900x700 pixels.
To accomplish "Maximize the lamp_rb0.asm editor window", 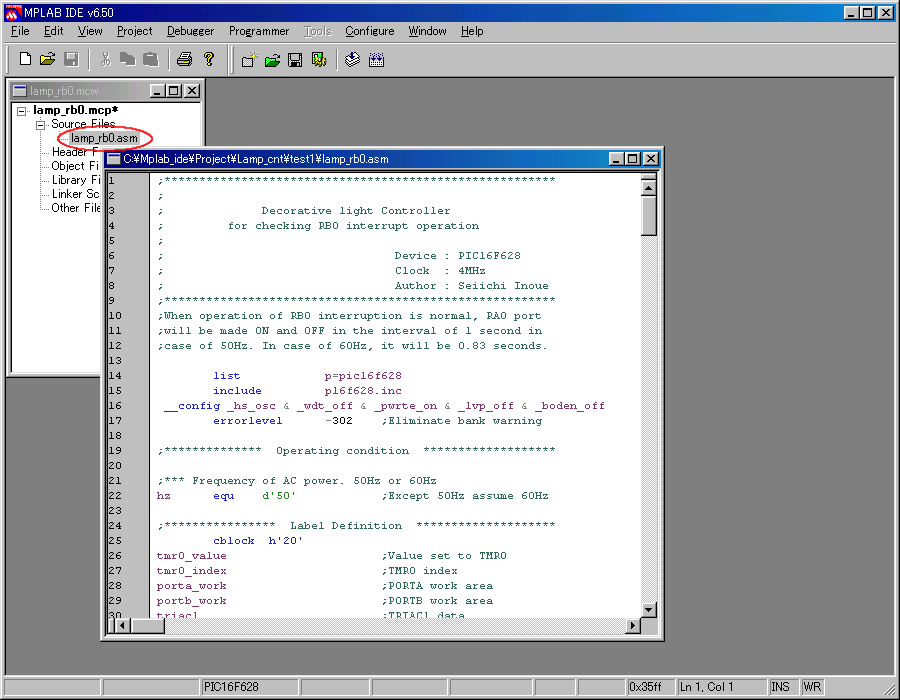I will coord(632,159).
